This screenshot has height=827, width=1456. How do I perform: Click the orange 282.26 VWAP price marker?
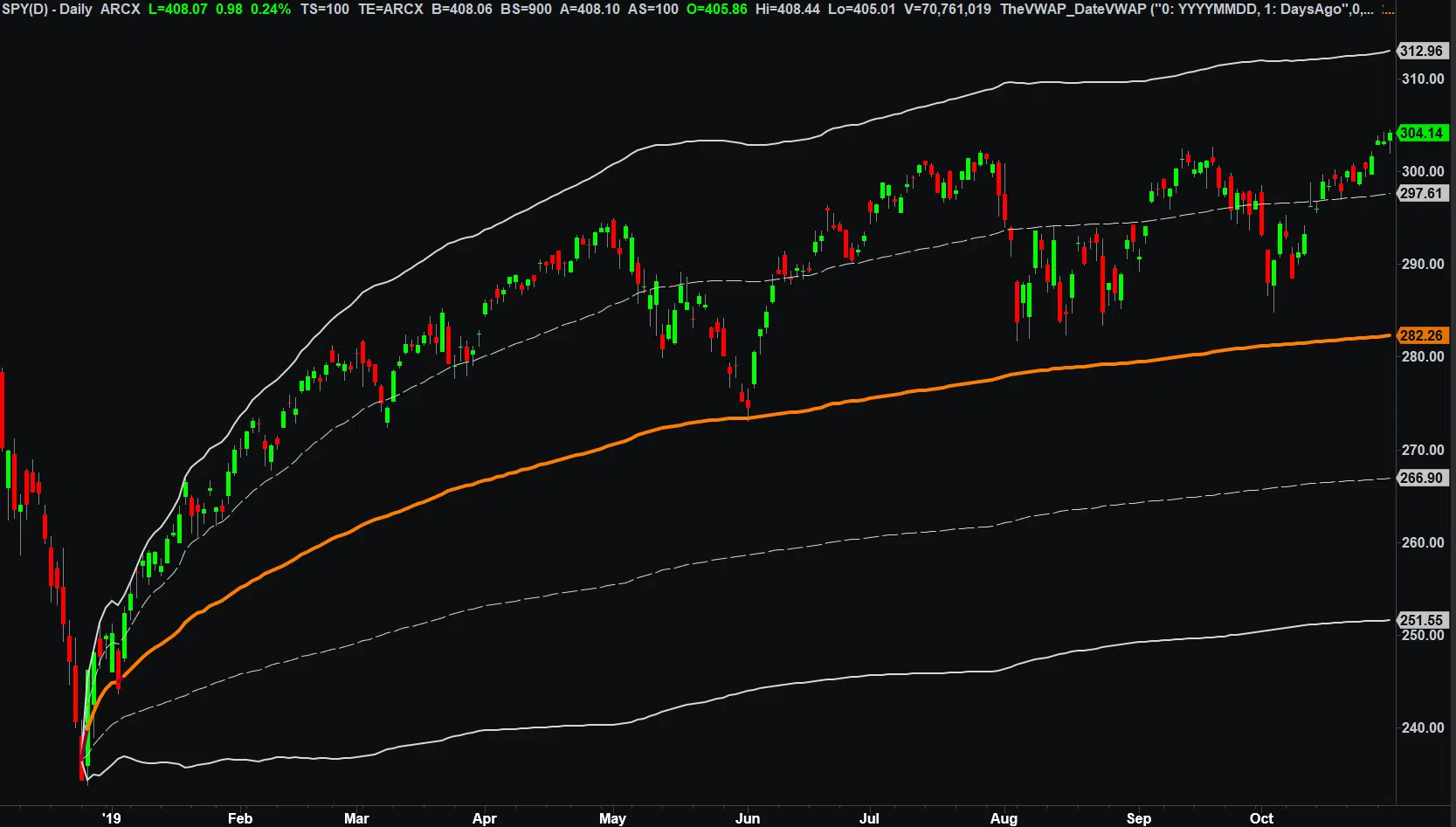pyautogui.click(x=1421, y=335)
